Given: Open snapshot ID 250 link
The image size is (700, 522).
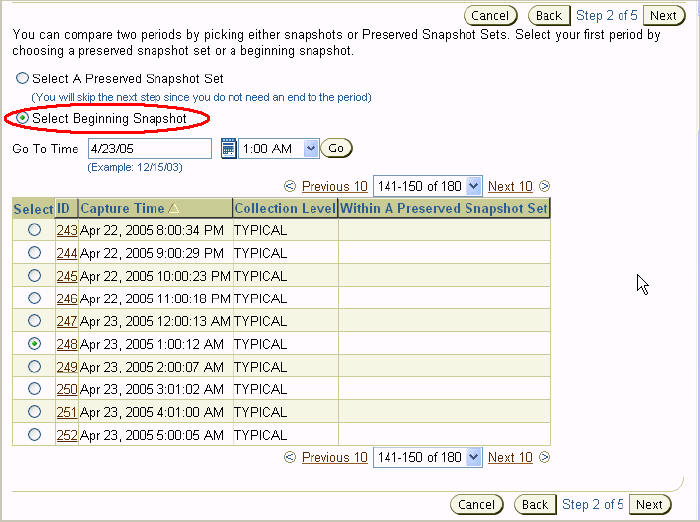Looking at the screenshot, I should click(x=67, y=389).
